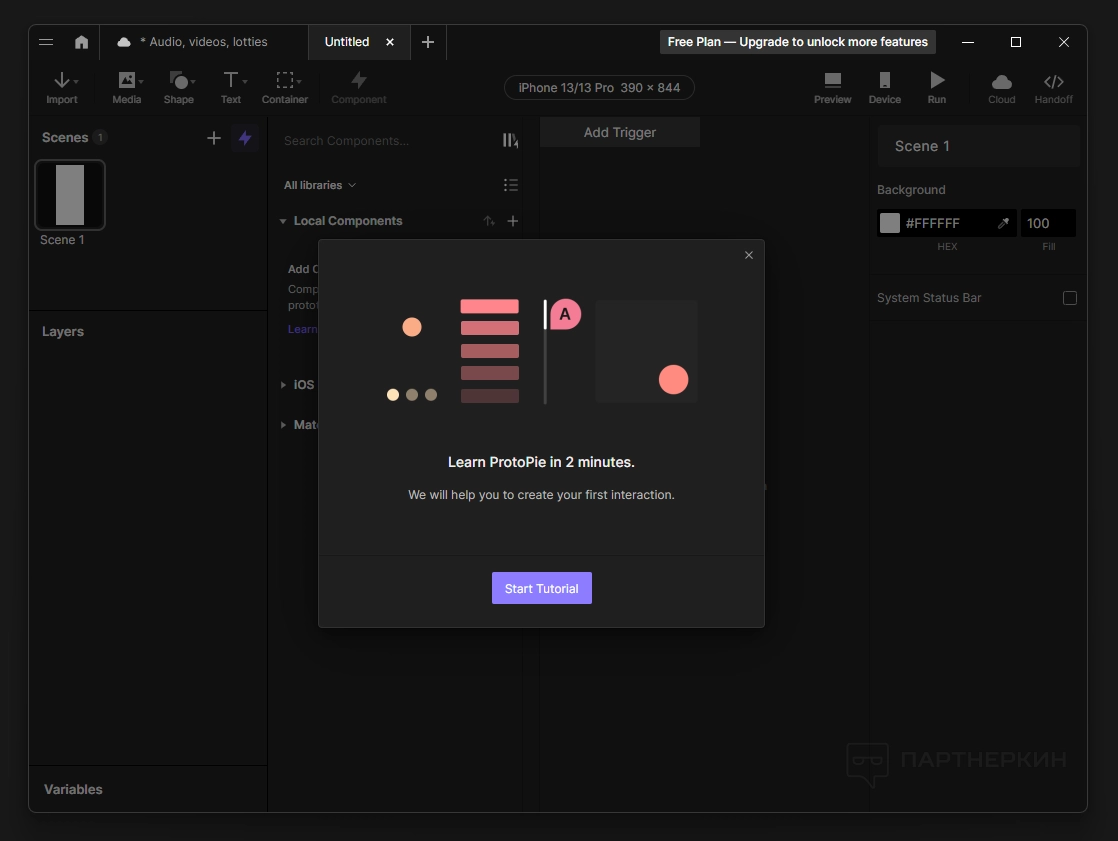Expand the iOS components section
This screenshot has width=1118, height=841.
[x=284, y=385]
